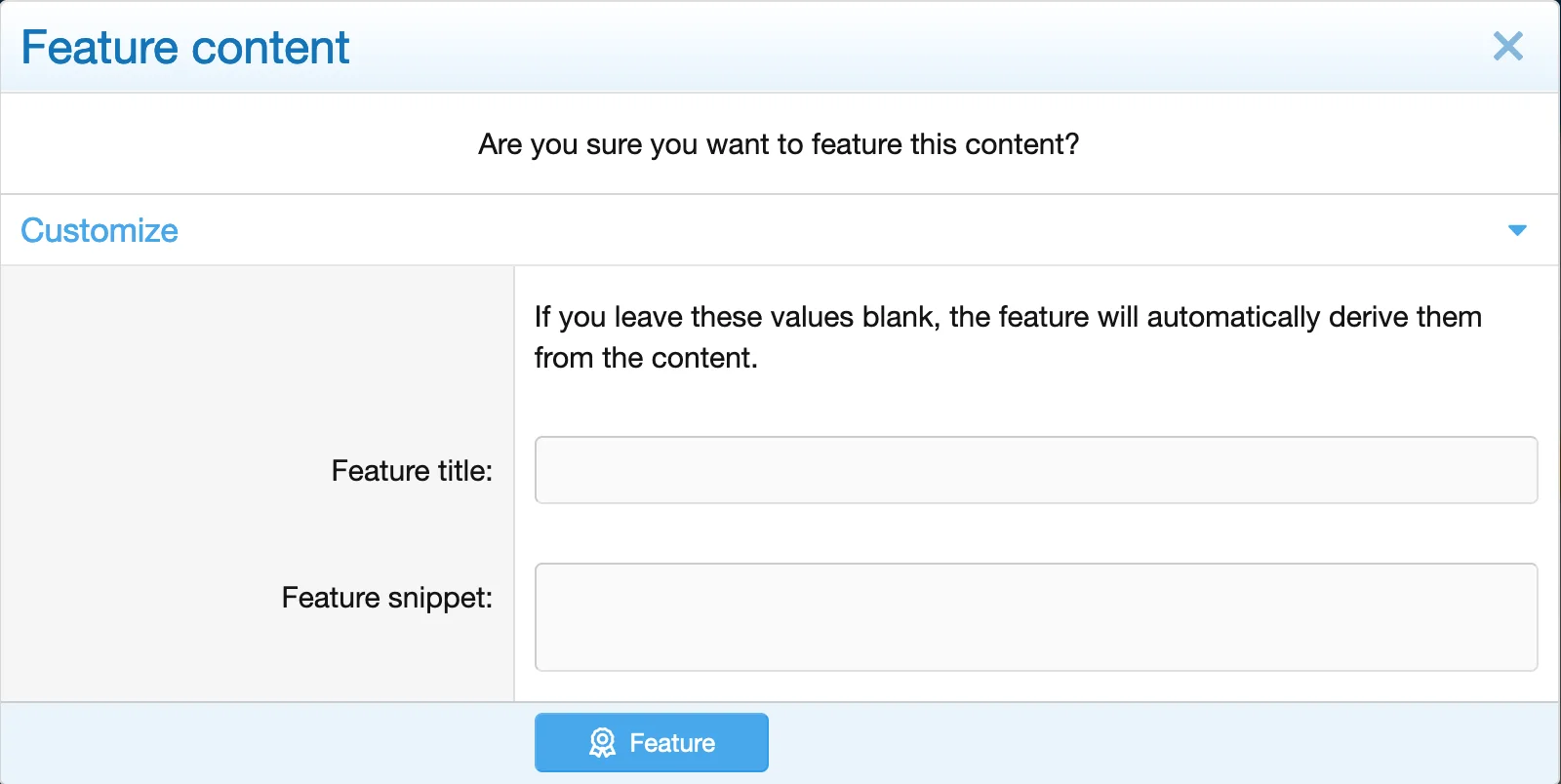The height and width of the screenshot is (784, 1561).
Task: Focus the Feature title text field
Action: (x=1035, y=470)
